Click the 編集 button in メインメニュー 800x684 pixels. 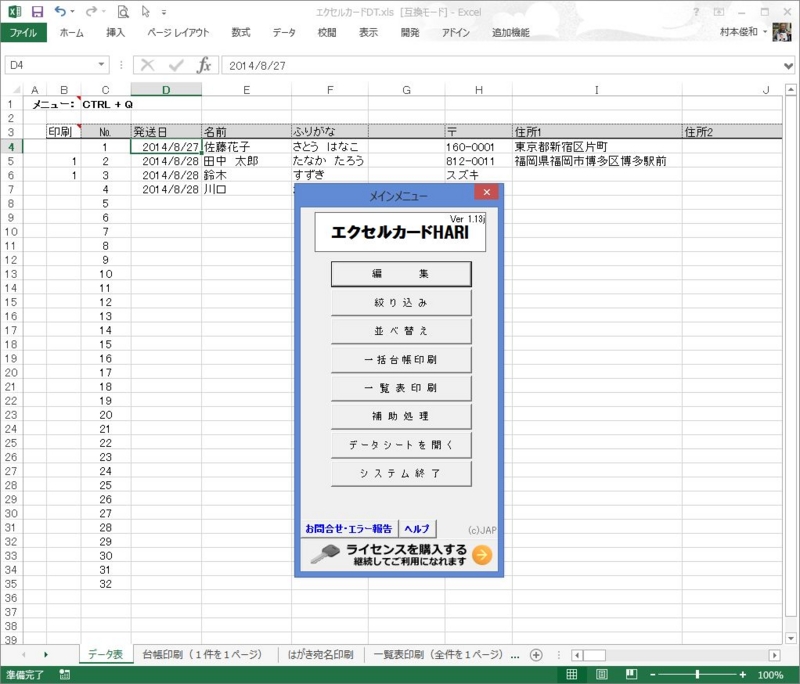400,273
